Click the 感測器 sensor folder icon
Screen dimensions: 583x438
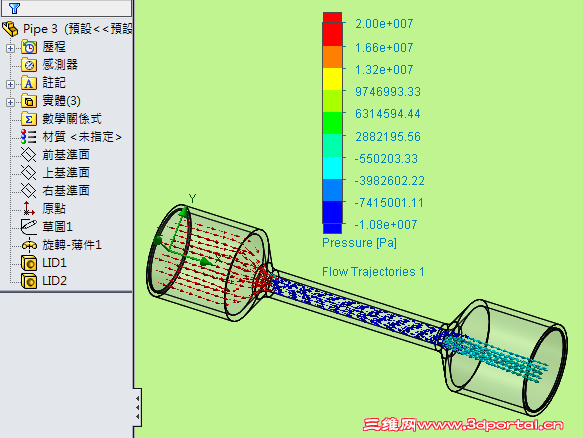click(29, 65)
